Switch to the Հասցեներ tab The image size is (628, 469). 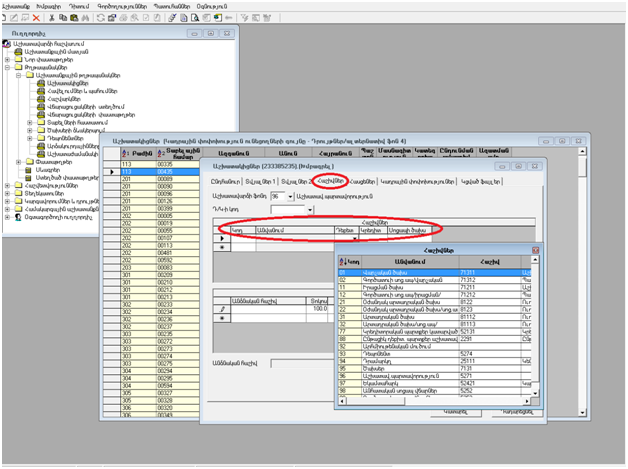click(x=363, y=181)
